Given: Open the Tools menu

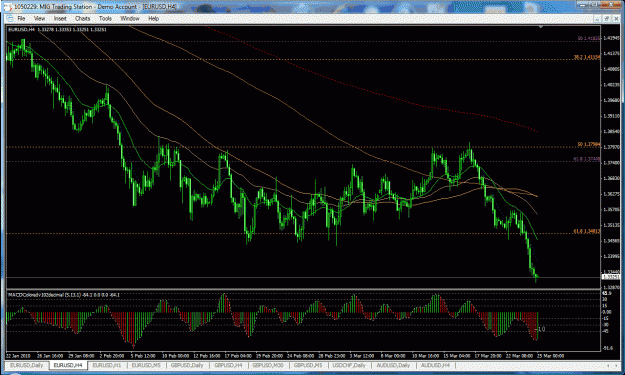Looking at the screenshot, I should click(x=105, y=18).
